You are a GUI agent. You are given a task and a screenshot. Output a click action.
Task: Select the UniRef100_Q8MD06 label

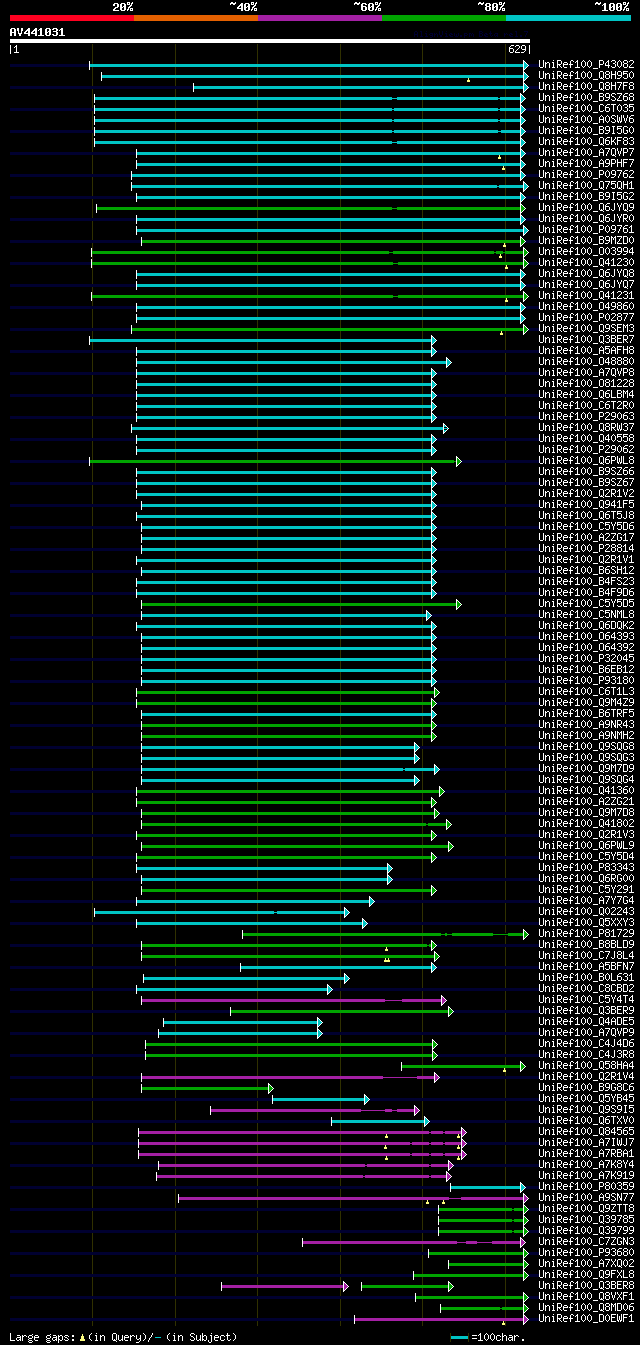(x=584, y=1307)
